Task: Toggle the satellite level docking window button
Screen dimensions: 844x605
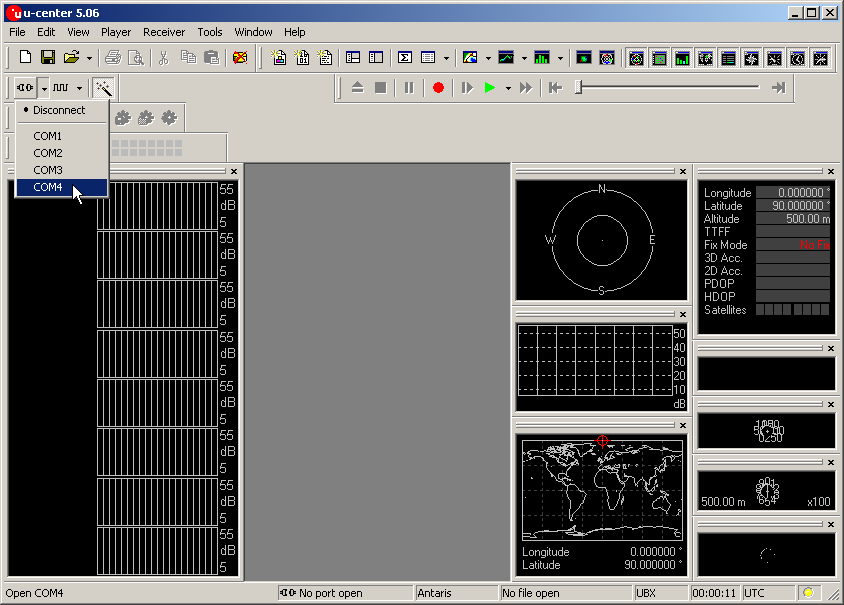Action: 684,58
